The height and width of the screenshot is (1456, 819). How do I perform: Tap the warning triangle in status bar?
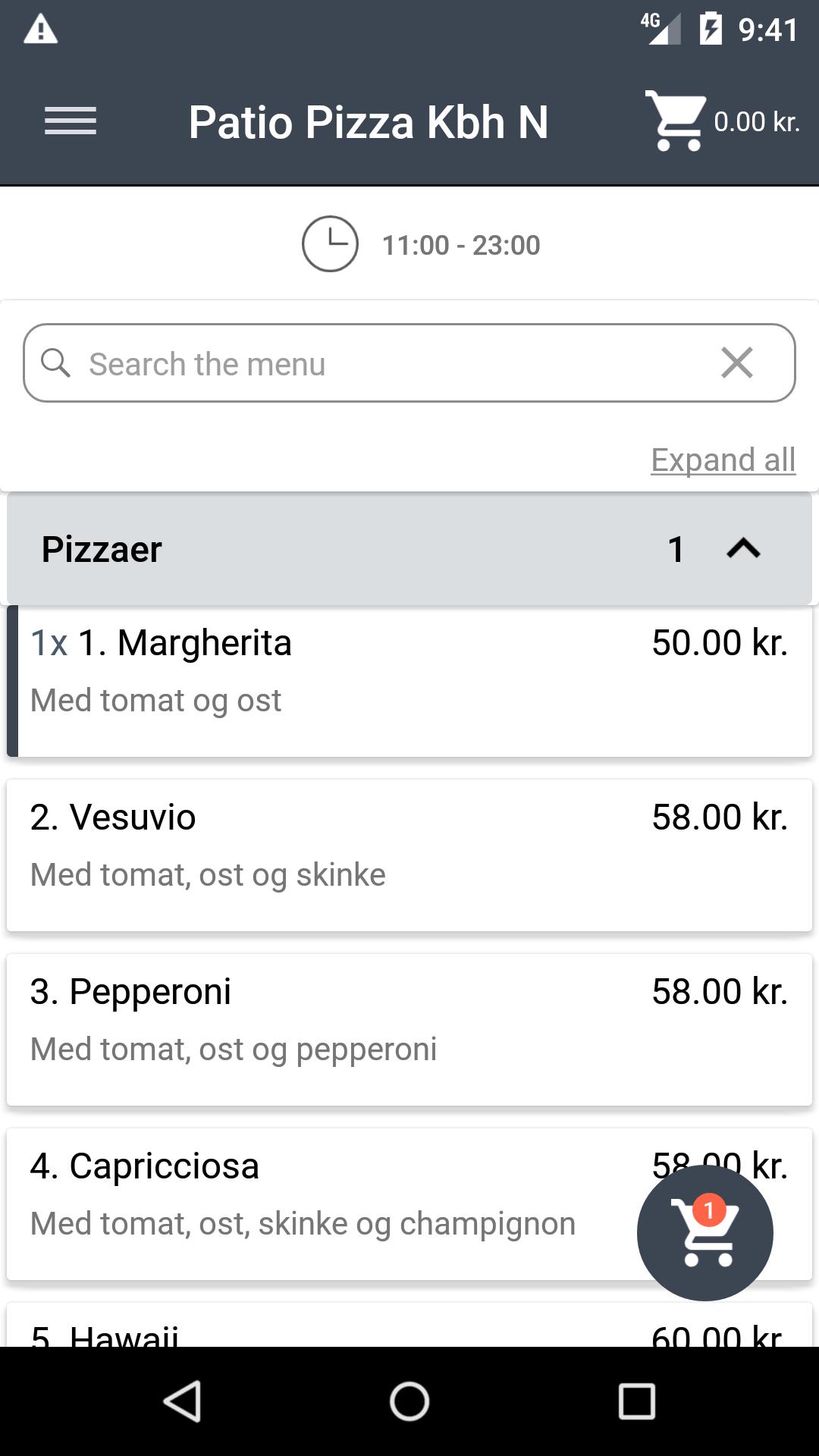(x=41, y=30)
